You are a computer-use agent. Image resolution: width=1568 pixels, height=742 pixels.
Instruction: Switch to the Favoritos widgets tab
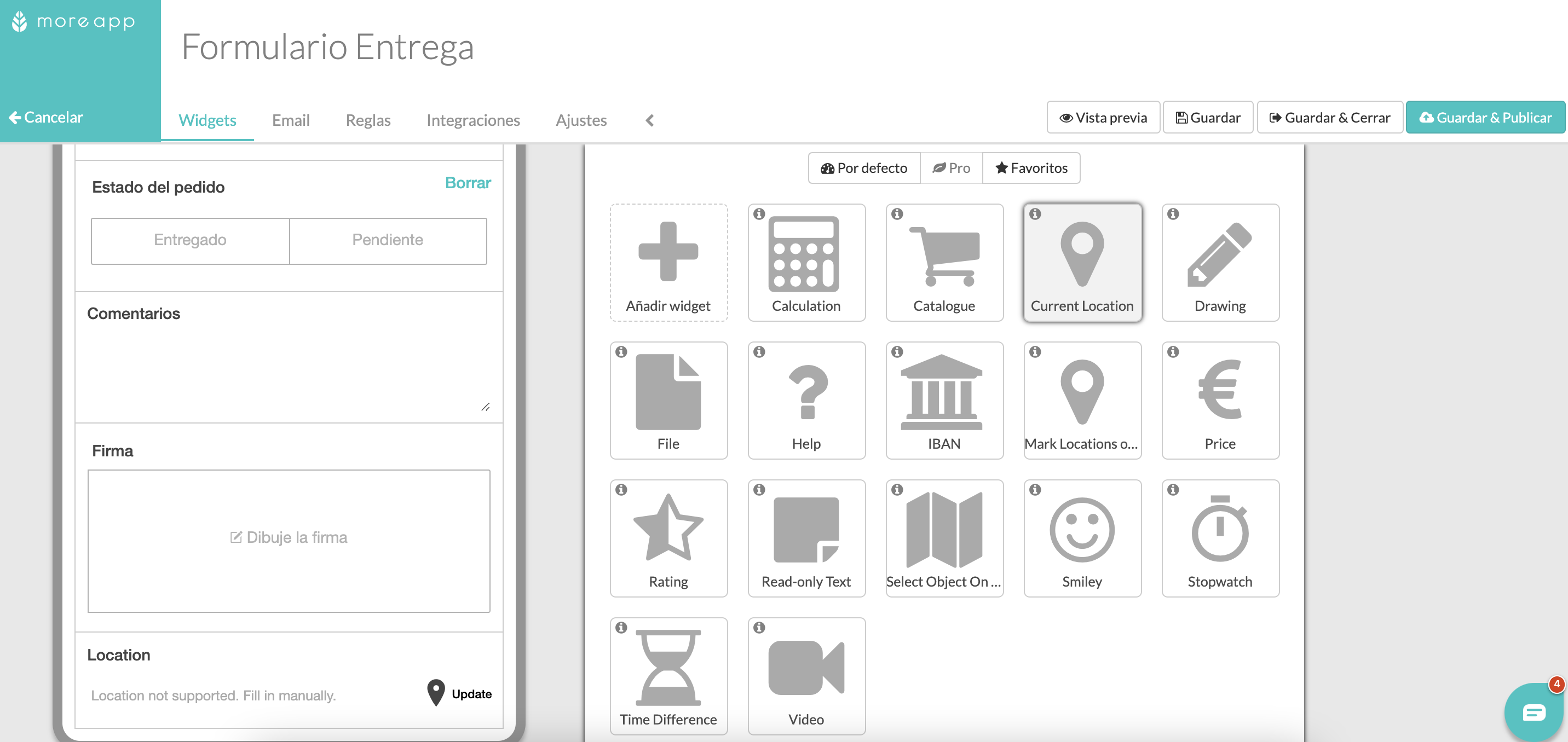pos(1031,167)
